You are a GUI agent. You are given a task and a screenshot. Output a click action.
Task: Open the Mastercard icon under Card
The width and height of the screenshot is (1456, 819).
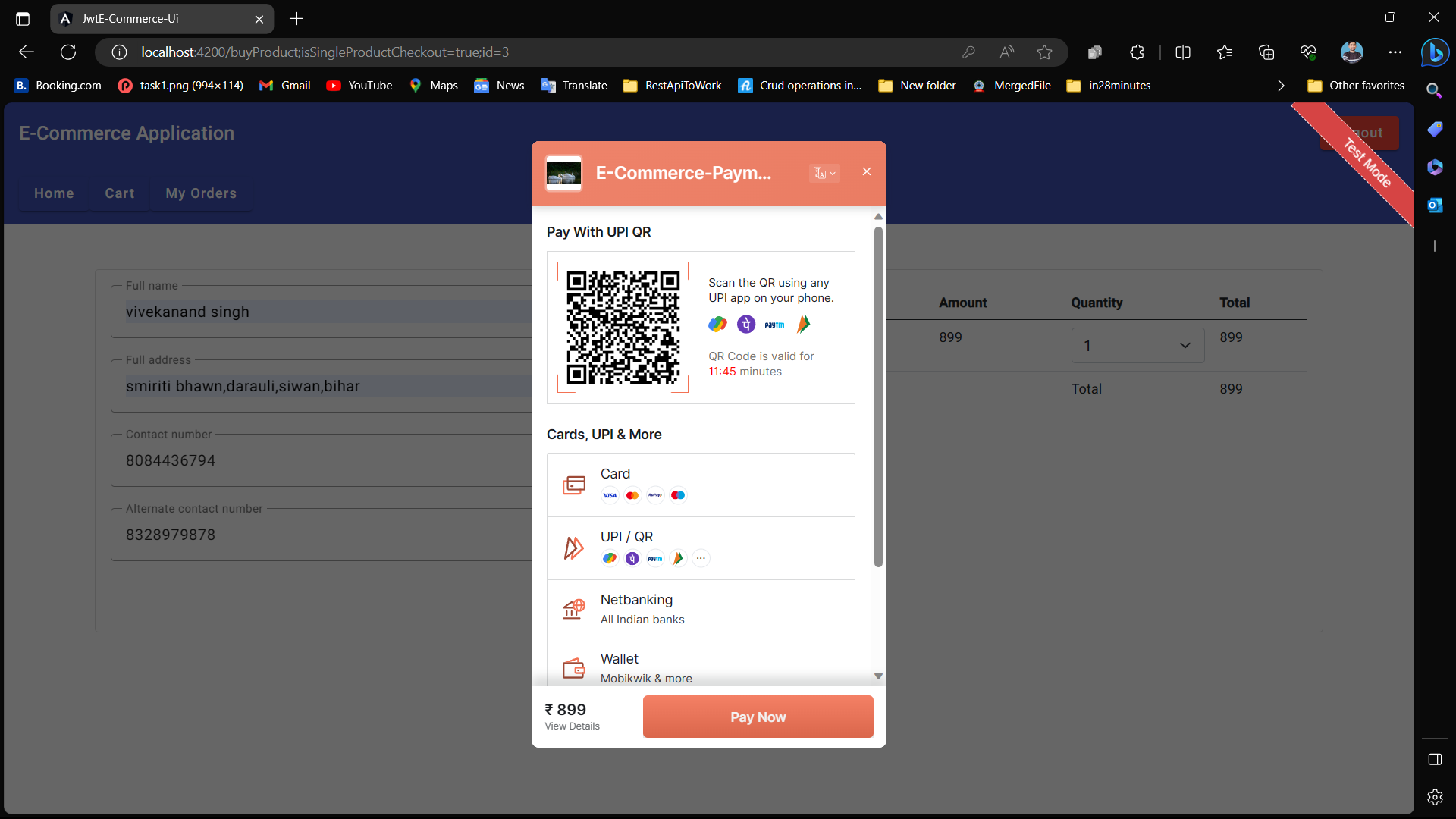pyautogui.click(x=632, y=495)
